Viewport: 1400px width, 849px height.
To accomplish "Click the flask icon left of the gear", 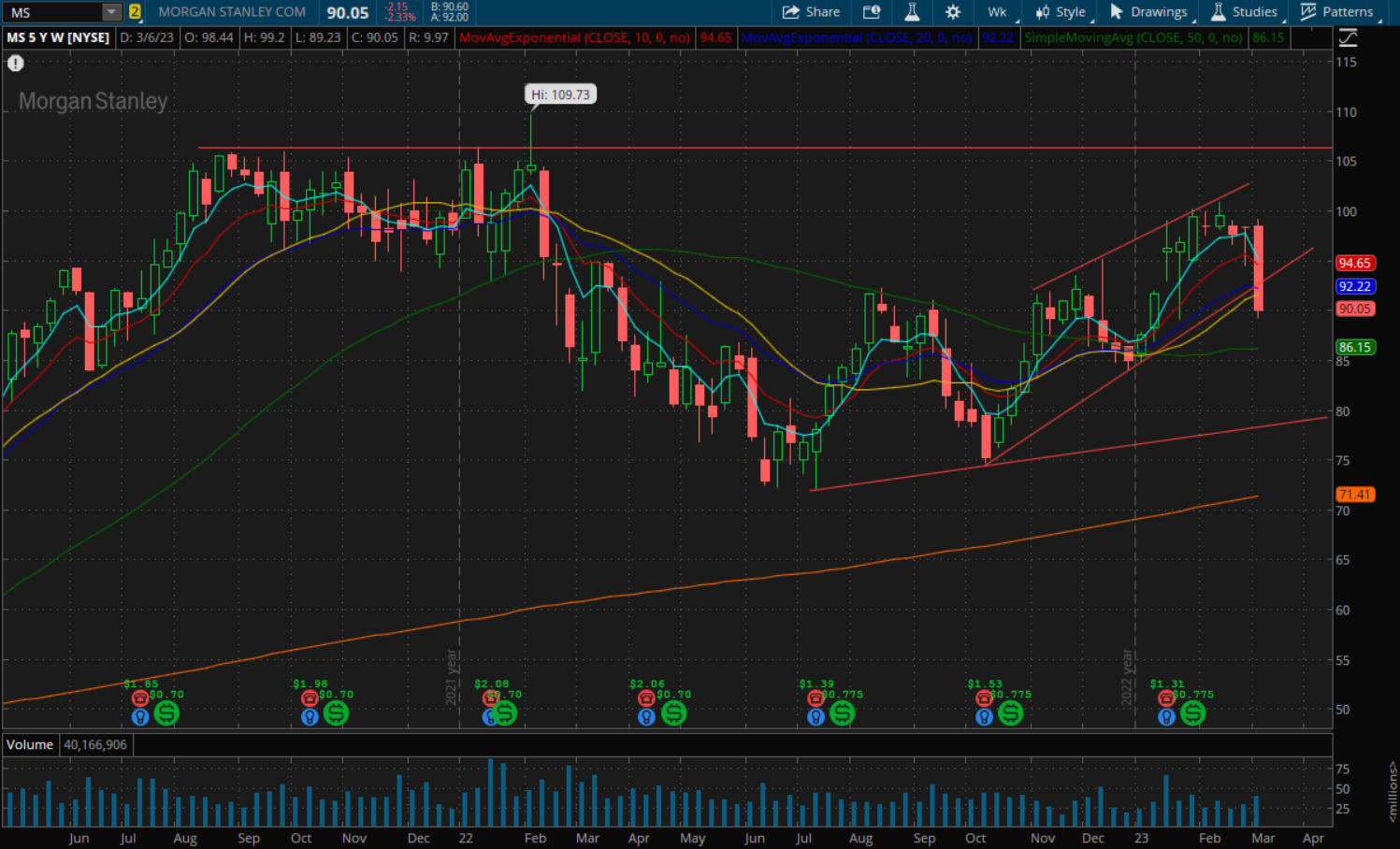I will (912, 12).
